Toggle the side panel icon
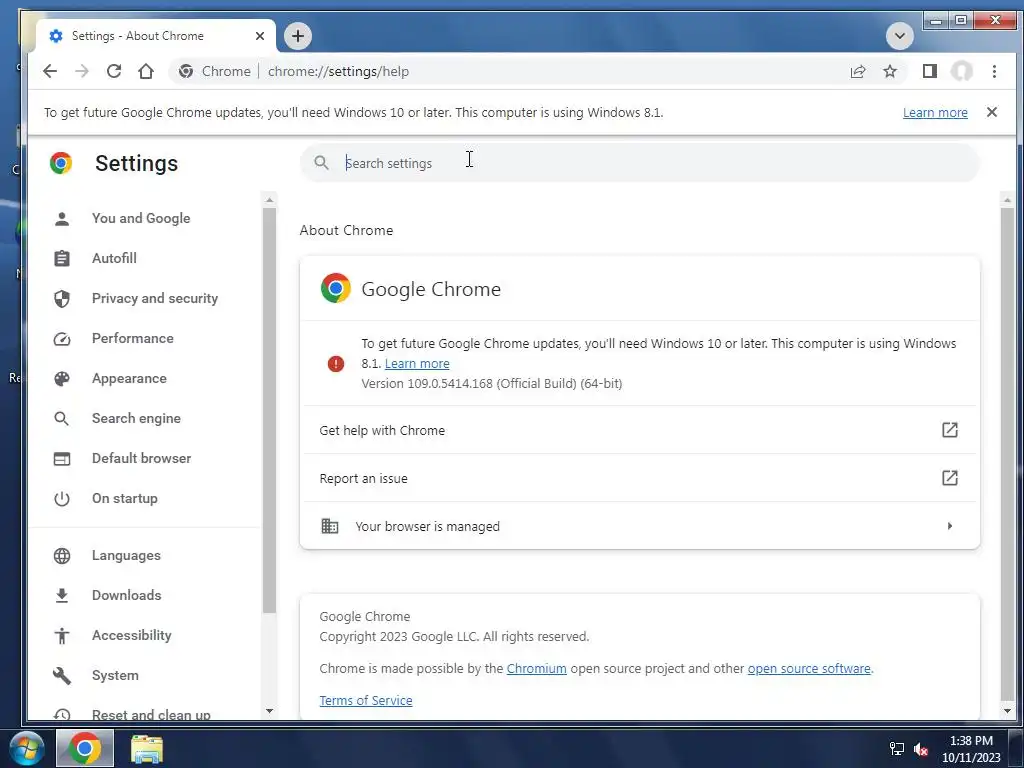1024x768 pixels. (x=929, y=71)
